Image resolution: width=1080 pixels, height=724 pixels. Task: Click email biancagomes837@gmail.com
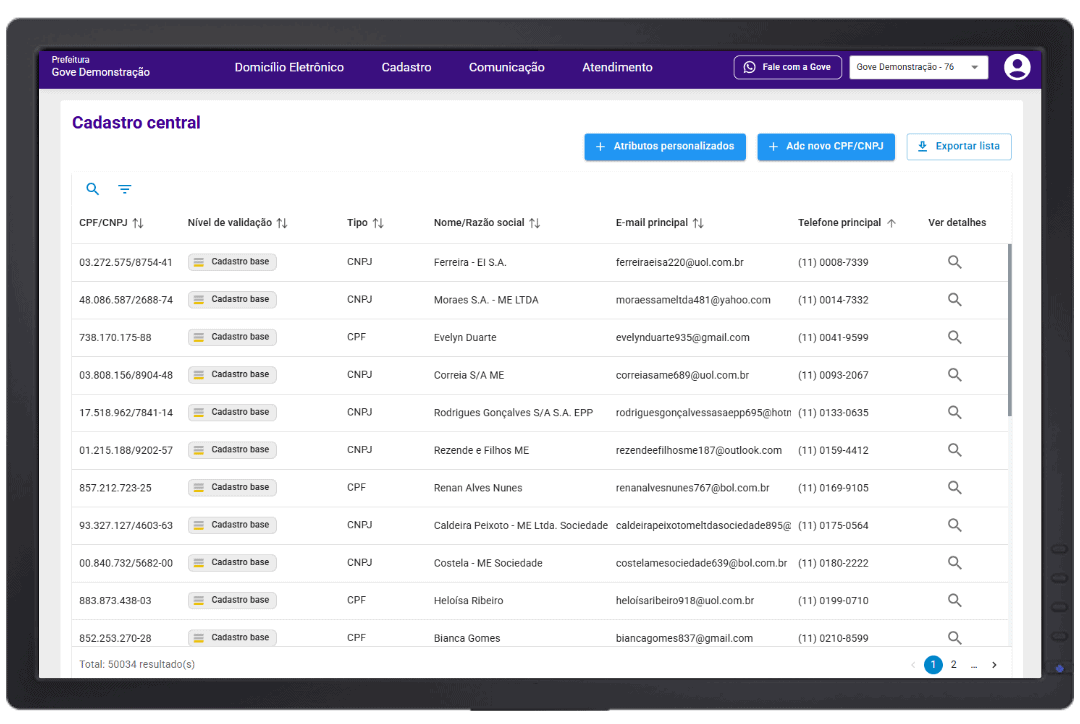[x=684, y=639]
